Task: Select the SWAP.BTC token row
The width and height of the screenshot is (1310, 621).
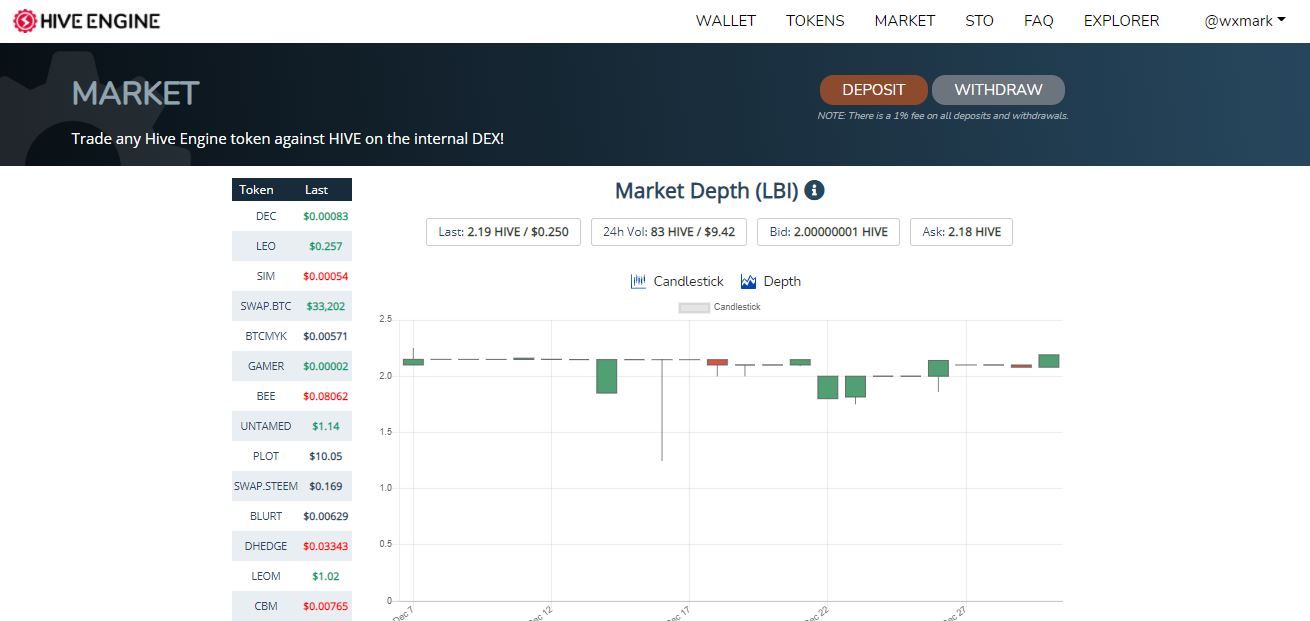Action: (x=292, y=306)
